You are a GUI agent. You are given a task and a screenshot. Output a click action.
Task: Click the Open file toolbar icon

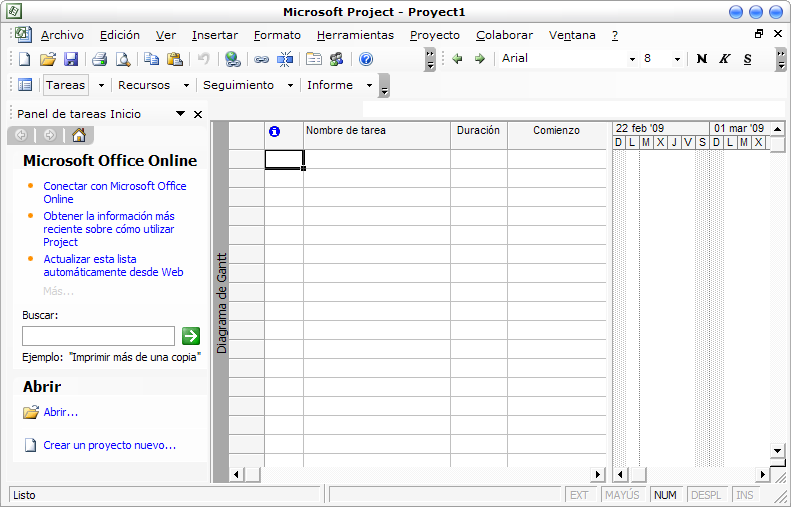click(x=47, y=59)
